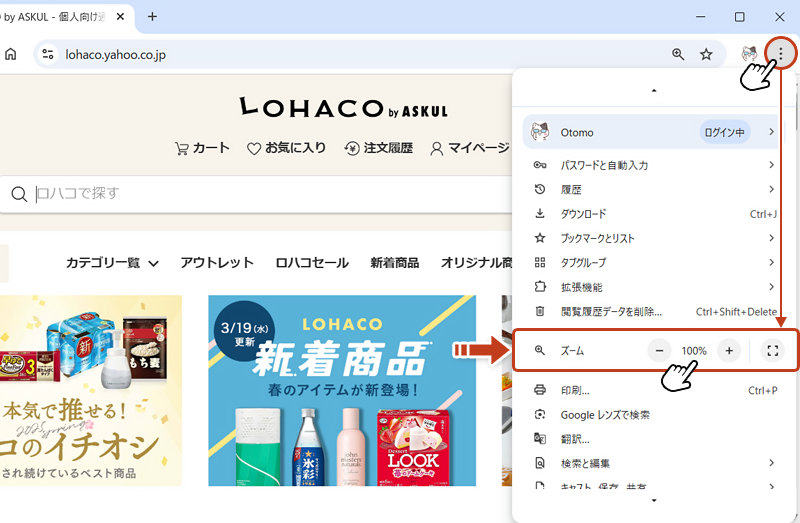Select 翻訳 translate menu item

pos(654,439)
